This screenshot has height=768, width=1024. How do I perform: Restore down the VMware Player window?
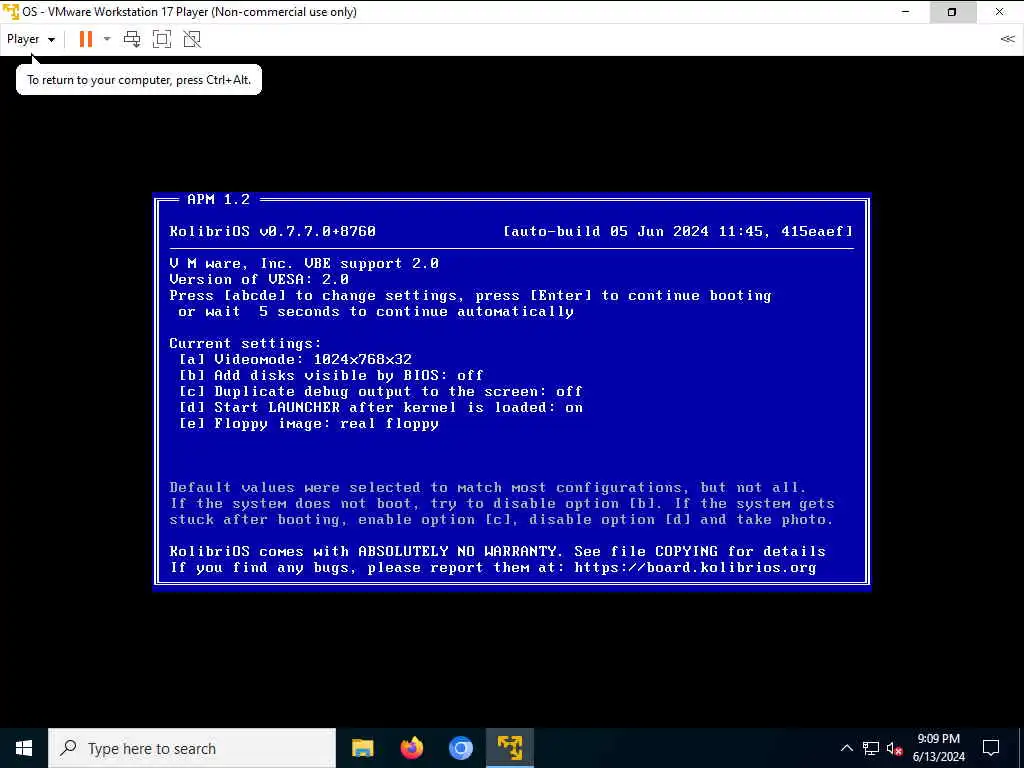pos(952,12)
